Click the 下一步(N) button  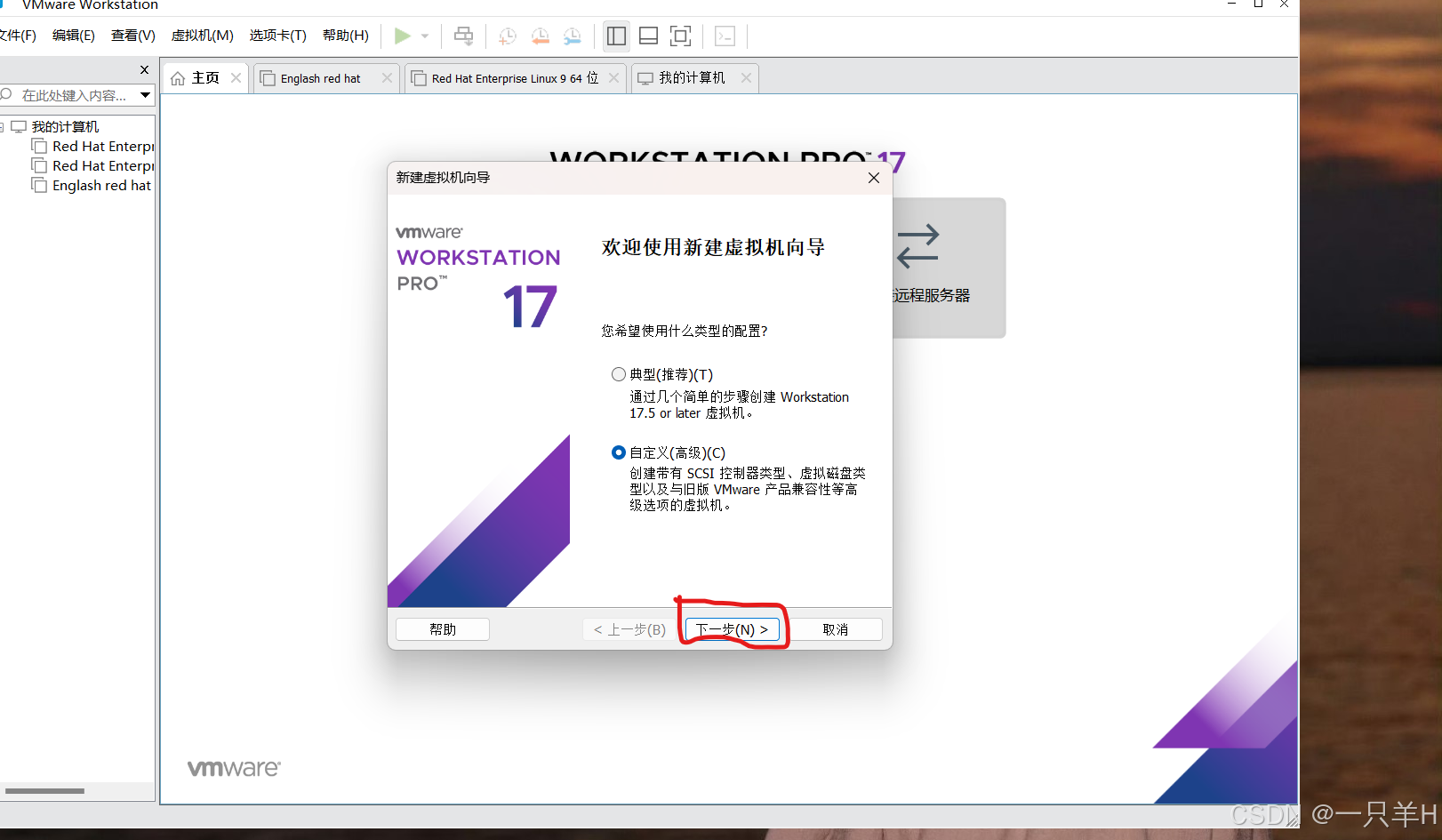[x=732, y=629]
